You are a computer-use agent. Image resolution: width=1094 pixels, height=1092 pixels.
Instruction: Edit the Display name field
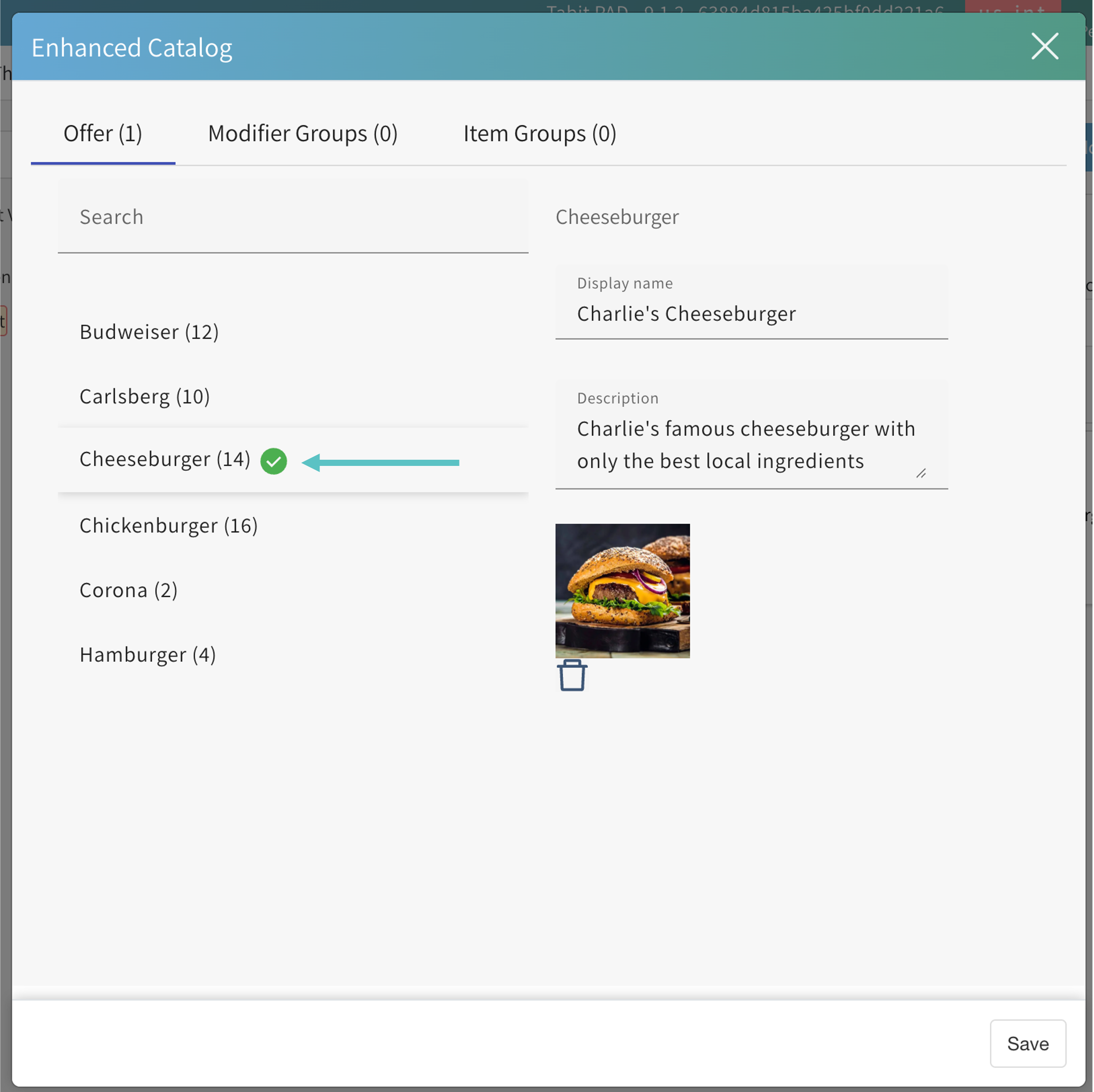click(x=751, y=314)
